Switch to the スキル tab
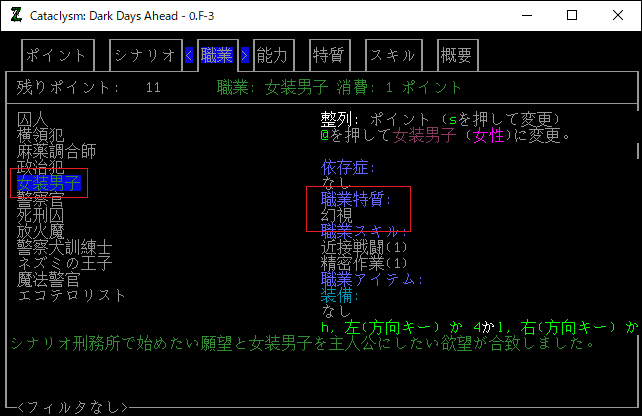This screenshot has width=642, height=416. pos(393,56)
